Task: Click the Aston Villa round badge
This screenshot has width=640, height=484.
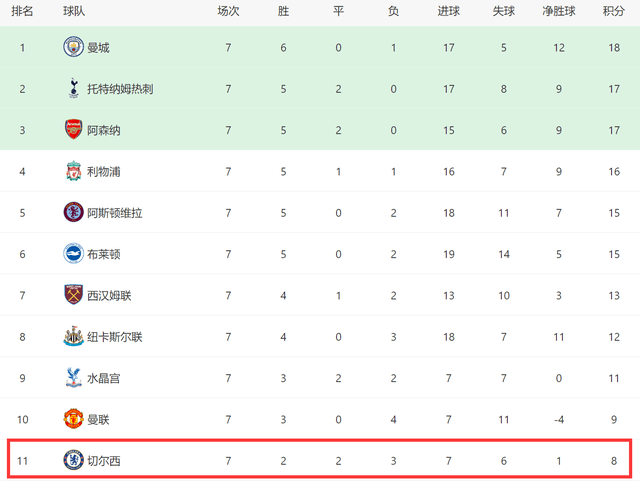Action: (x=73, y=212)
